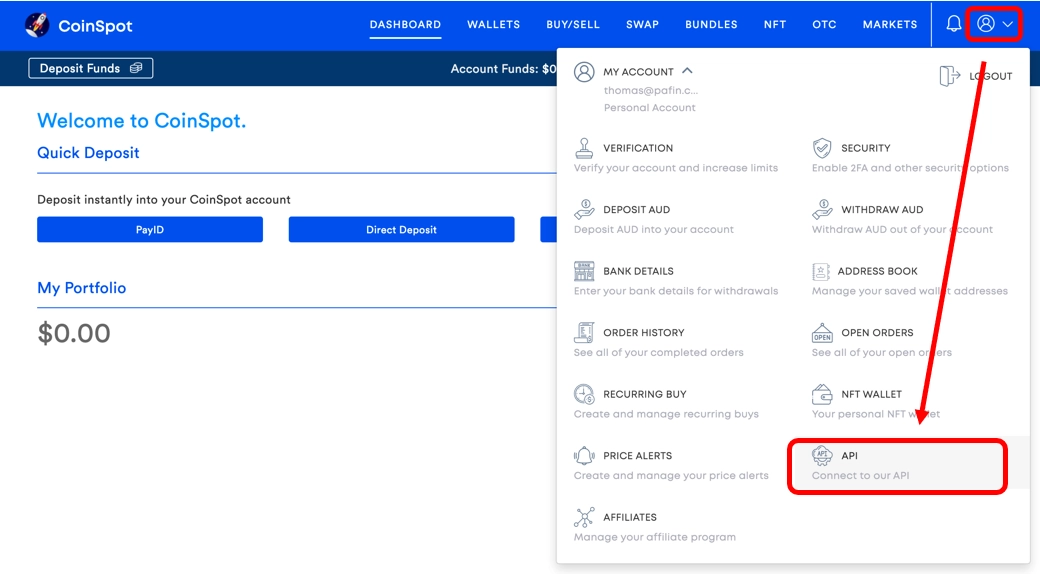Click the Price Alerts bell icon
Image resolution: width=1040 pixels, height=574 pixels.
coord(584,455)
